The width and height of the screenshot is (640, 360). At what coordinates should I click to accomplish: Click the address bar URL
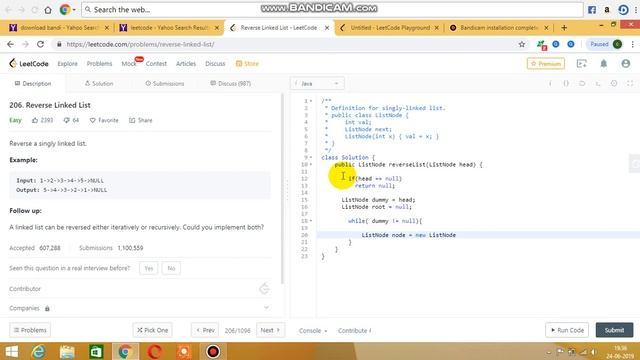pos(140,44)
